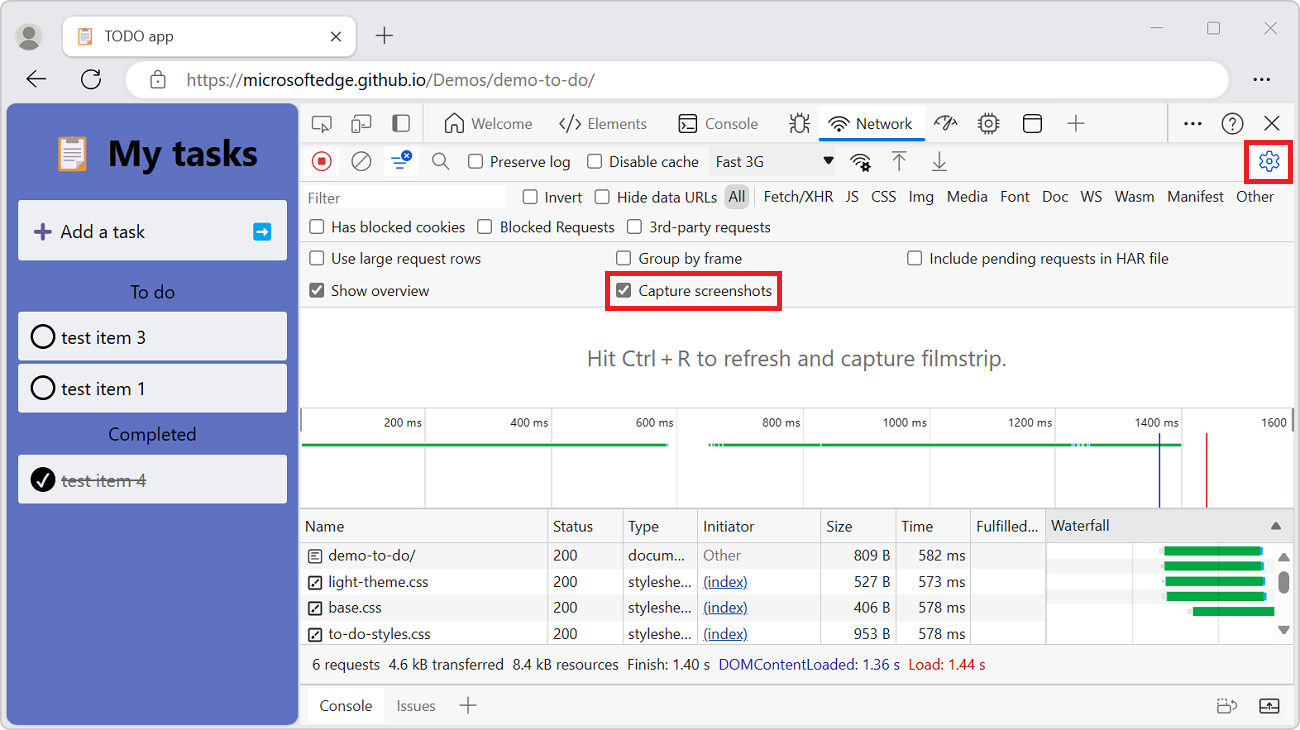This screenshot has width=1300, height=730.
Task: Import HAR file with the upload icon
Action: click(x=899, y=161)
